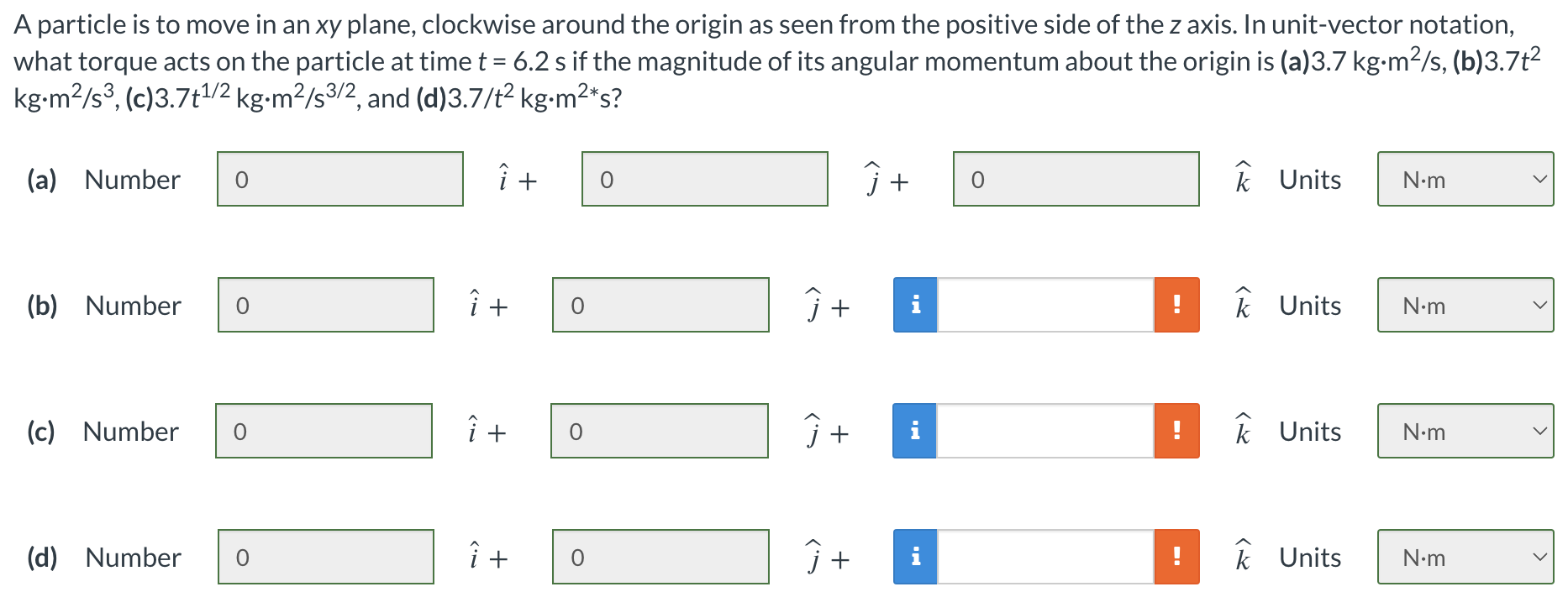Click the ĵ component field in part (b)
1568x613 pixels.
(x=660, y=306)
